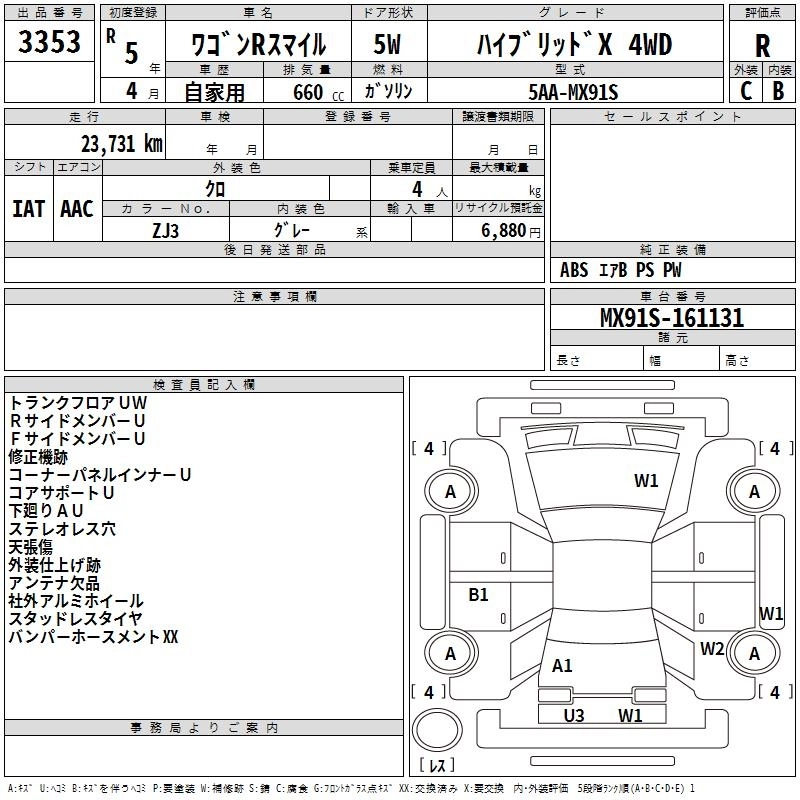Select the overall grade score R

click(762, 46)
